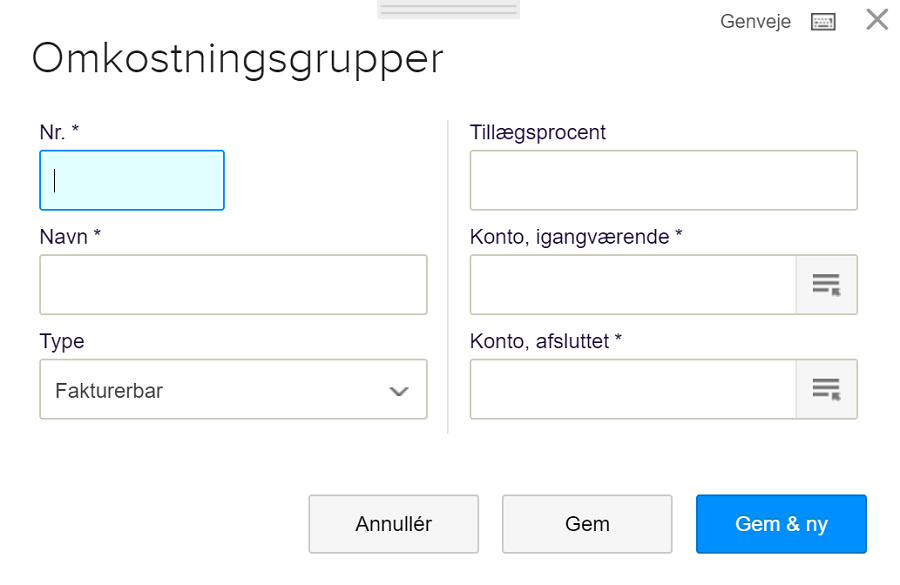Grab the dialog drag handle at top
This screenshot has height=585, width=900.
pos(448,9)
